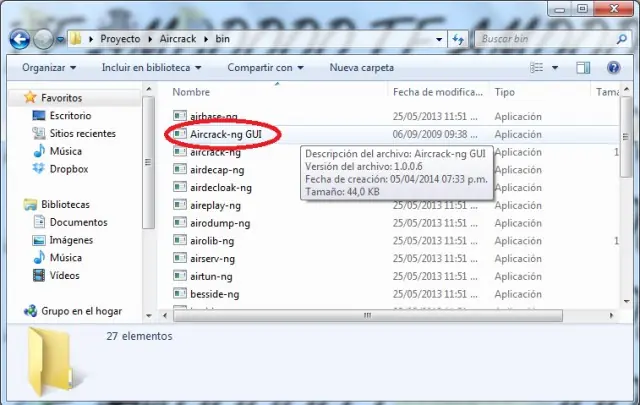Refresh the bin folder view
The height and width of the screenshot is (405, 640).
(x=458, y=40)
